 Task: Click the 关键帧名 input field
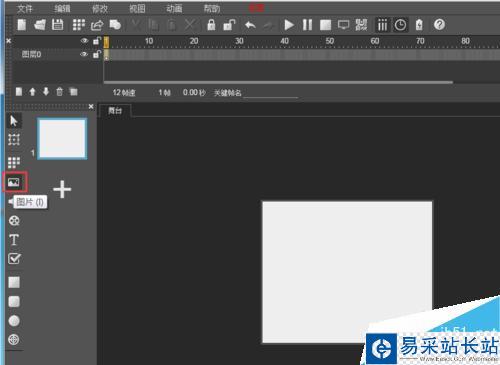270,93
